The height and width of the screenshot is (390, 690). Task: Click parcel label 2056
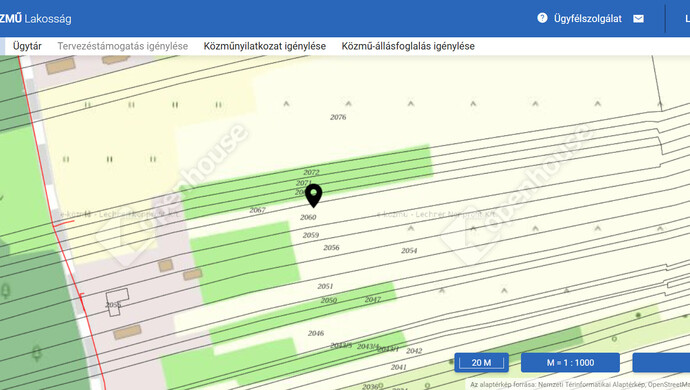(x=331, y=247)
